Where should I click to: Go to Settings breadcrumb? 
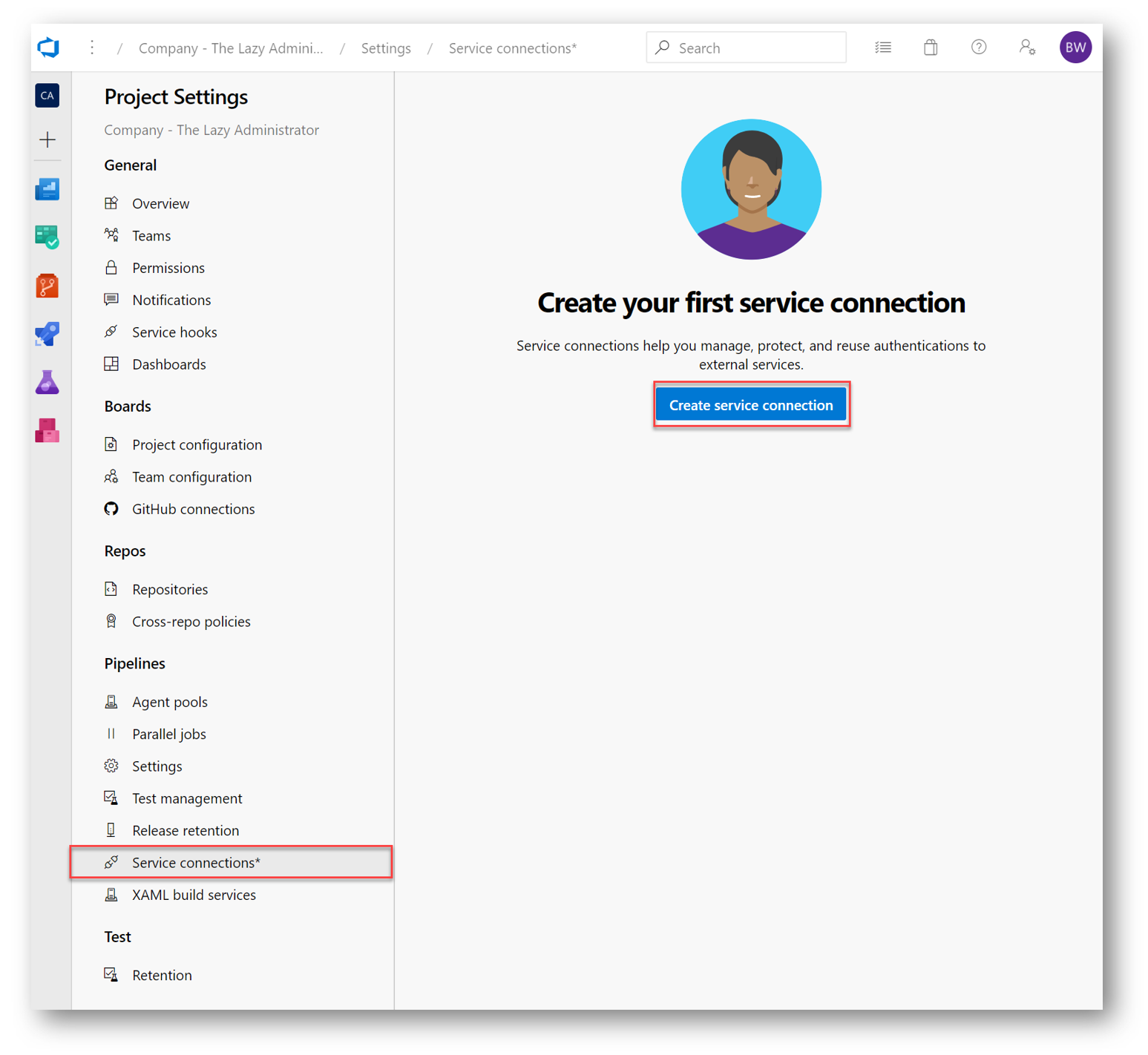click(386, 48)
